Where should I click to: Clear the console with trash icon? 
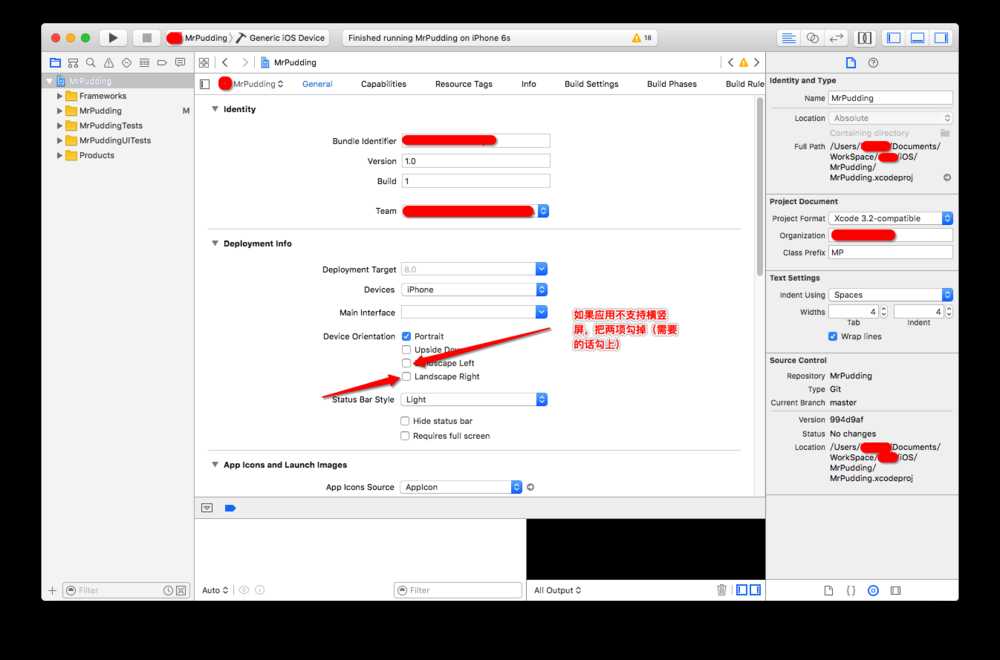pyautogui.click(x=721, y=590)
